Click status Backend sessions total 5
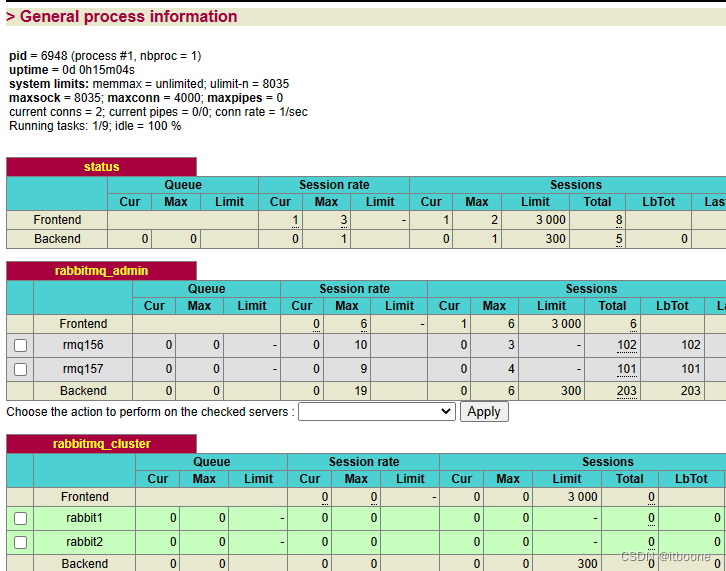Screen dimensions: 726x571 pos(619,239)
